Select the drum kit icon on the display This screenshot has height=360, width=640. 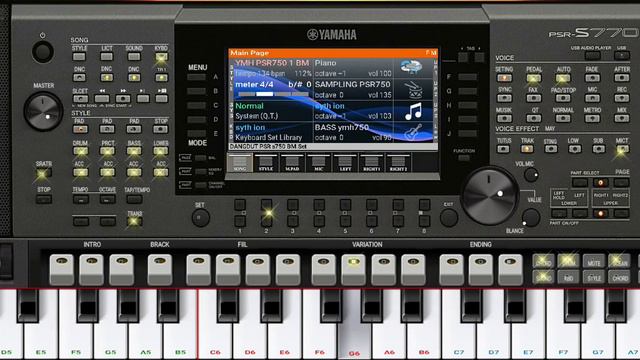[413, 89]
